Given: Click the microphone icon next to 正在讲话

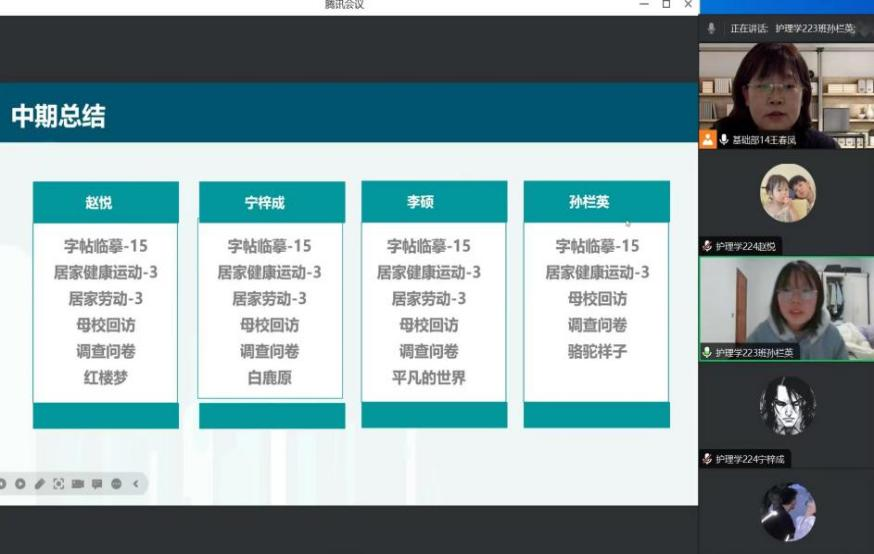Looking at the screenshot, I should point(712,29).
